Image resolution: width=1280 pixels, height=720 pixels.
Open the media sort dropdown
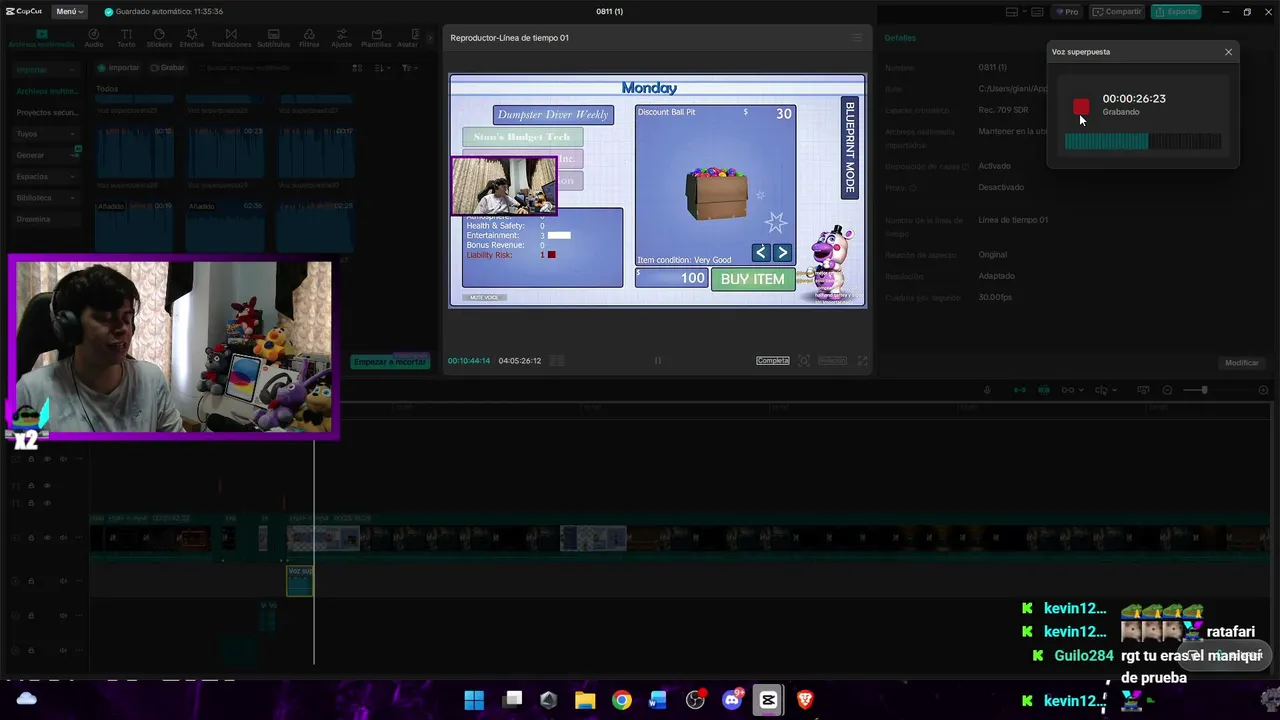[383, 68]
